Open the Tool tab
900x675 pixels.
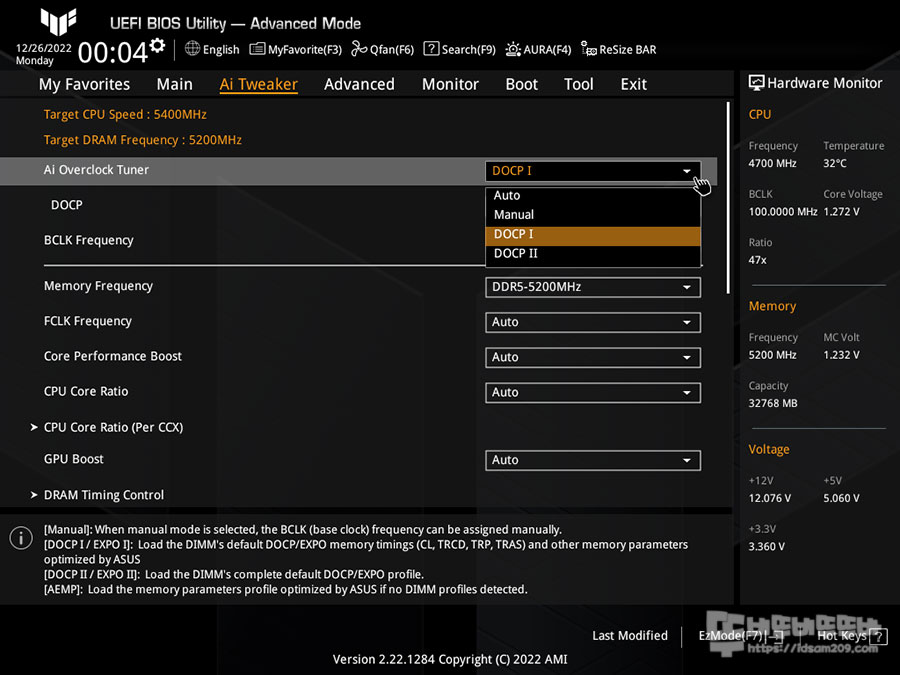click(x=579, y=84)
